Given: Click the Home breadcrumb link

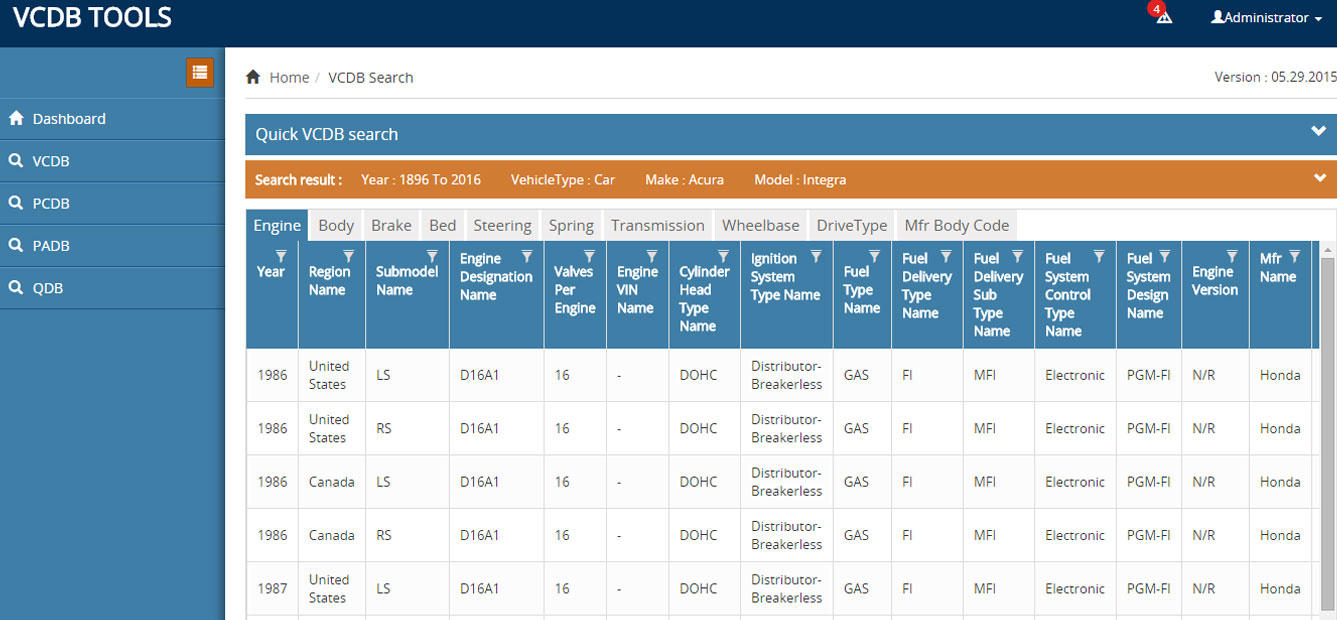Looking at the screenshot, I should click(289, 77).
